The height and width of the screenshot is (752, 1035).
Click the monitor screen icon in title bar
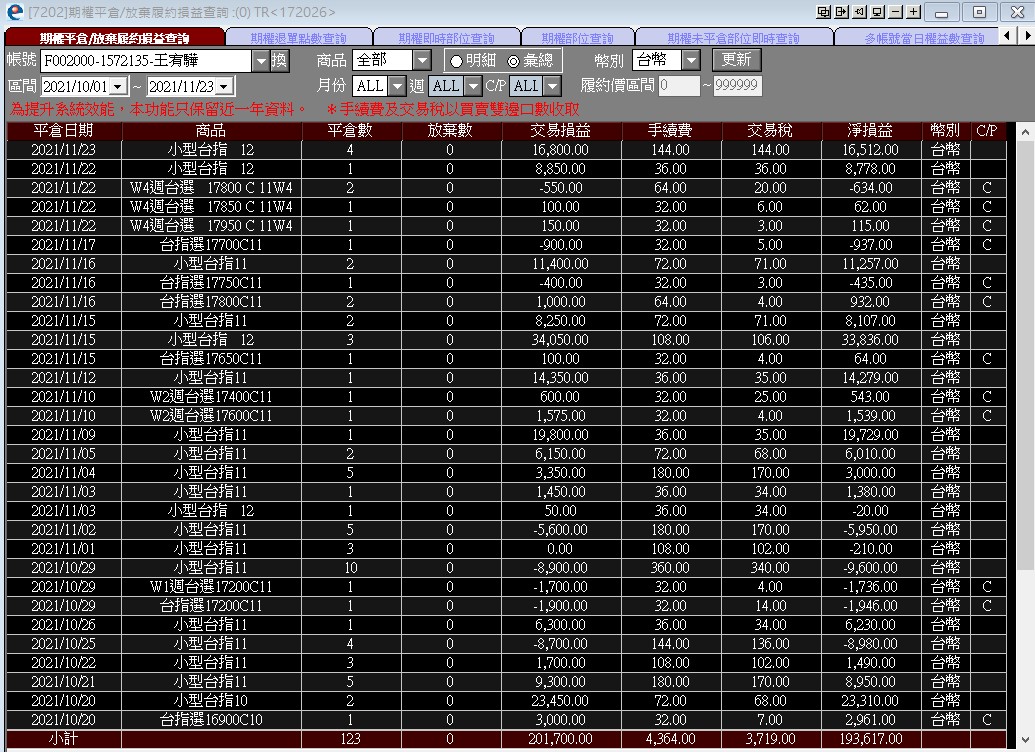877,11
